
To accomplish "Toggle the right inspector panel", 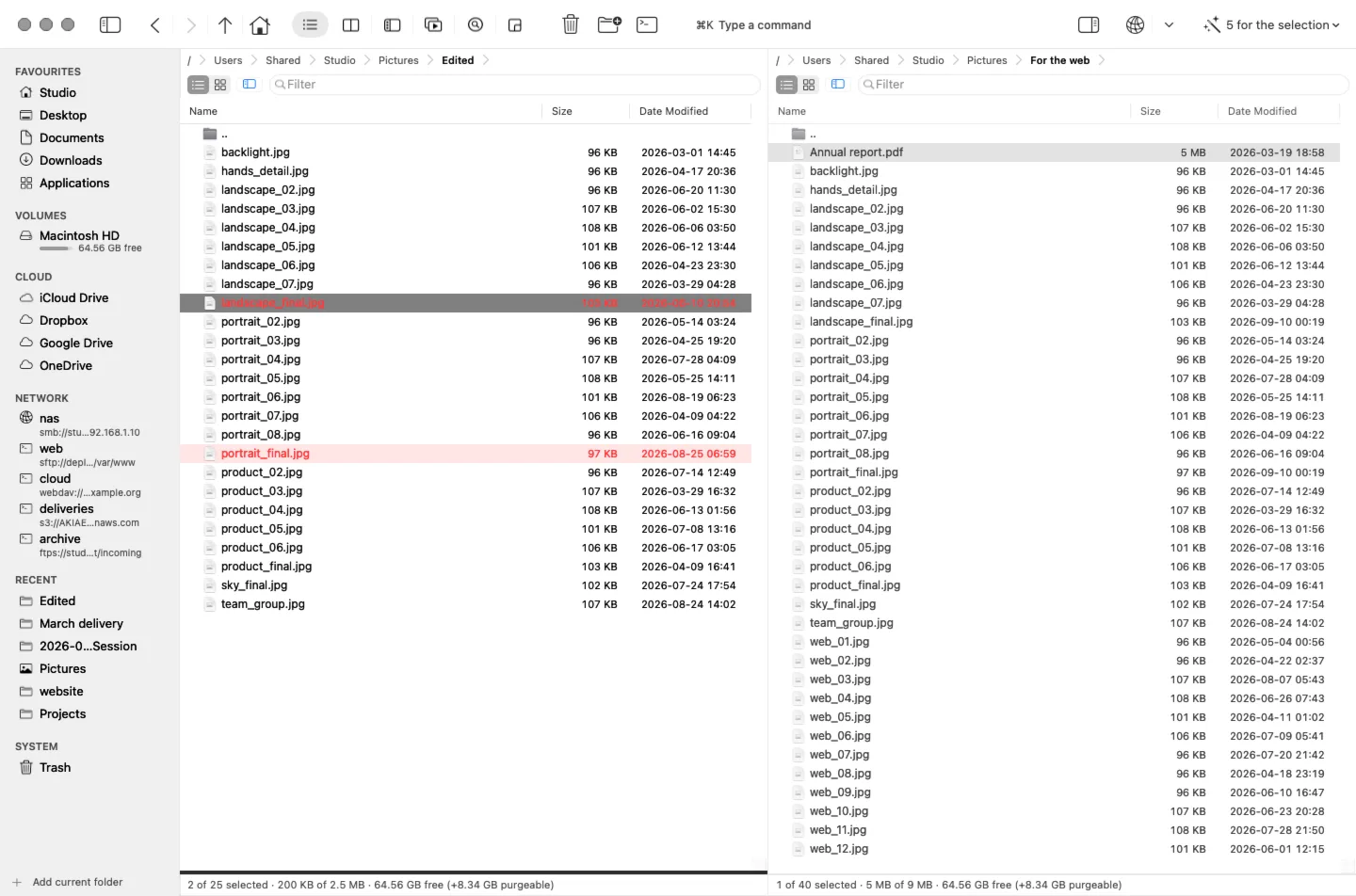I will point(1089,25).
